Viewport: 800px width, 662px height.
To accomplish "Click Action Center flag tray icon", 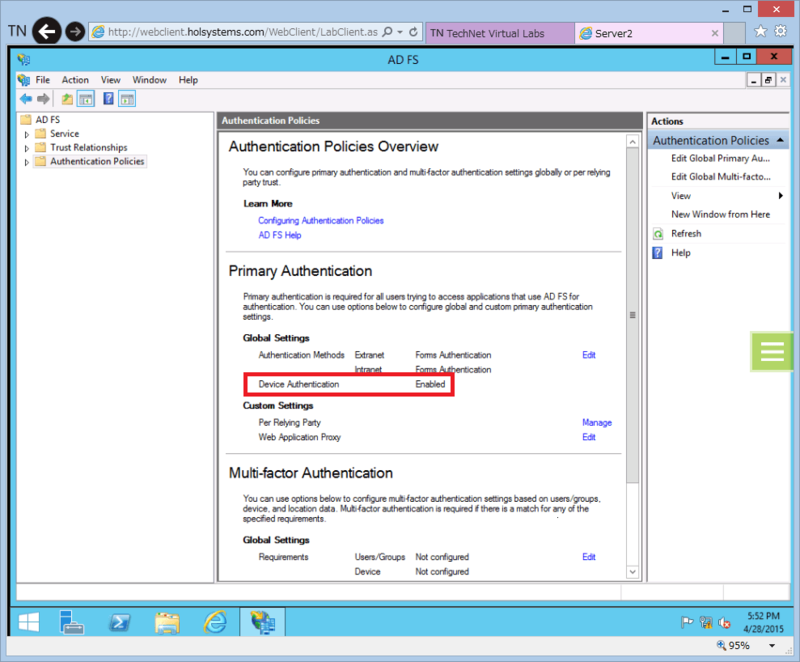I will 687,622.
